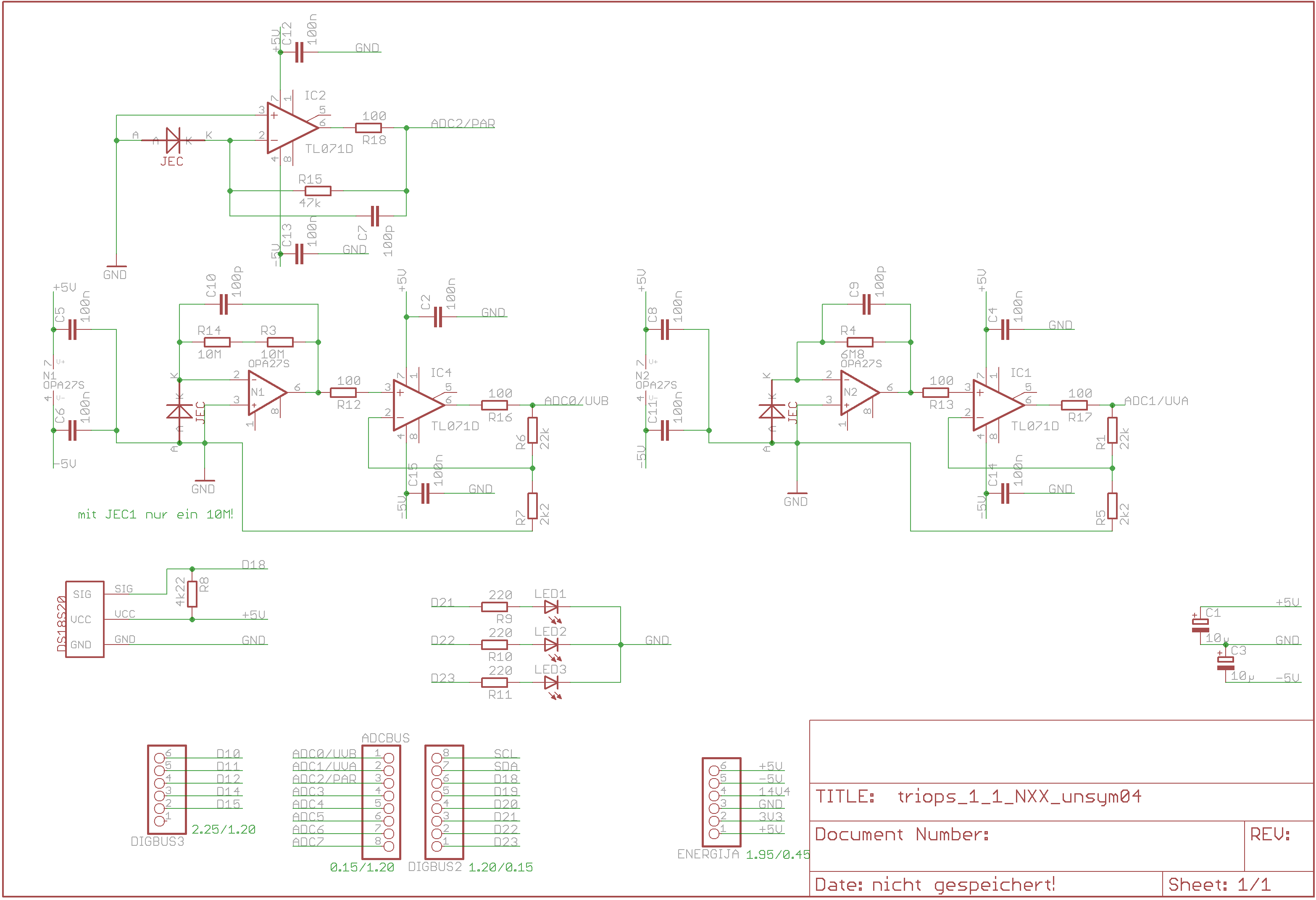Select the JEC diode beside IC2
The image size is (1316, 900).
[x=173, y=140]
